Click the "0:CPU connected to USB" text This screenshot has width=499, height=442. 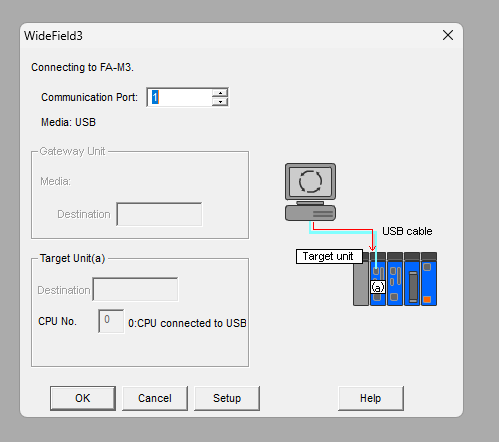[x=187, y=323]
